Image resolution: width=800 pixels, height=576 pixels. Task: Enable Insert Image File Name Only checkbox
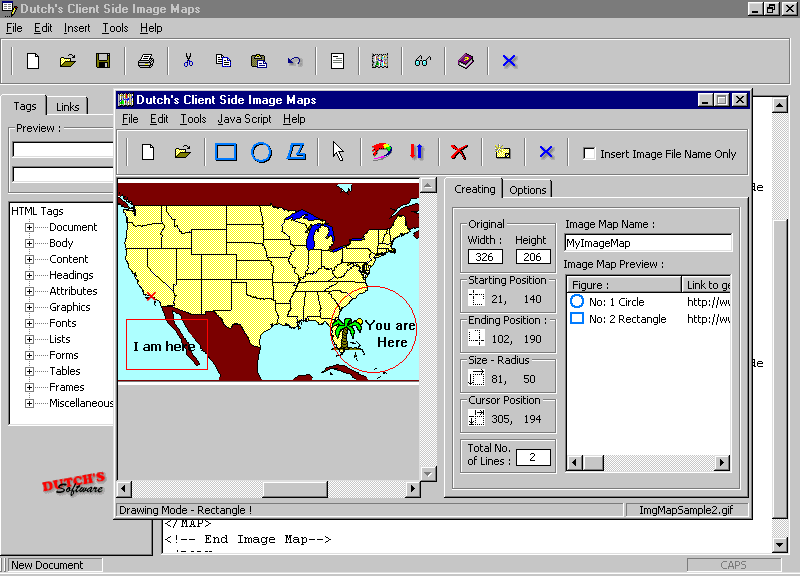coord(589,154)
